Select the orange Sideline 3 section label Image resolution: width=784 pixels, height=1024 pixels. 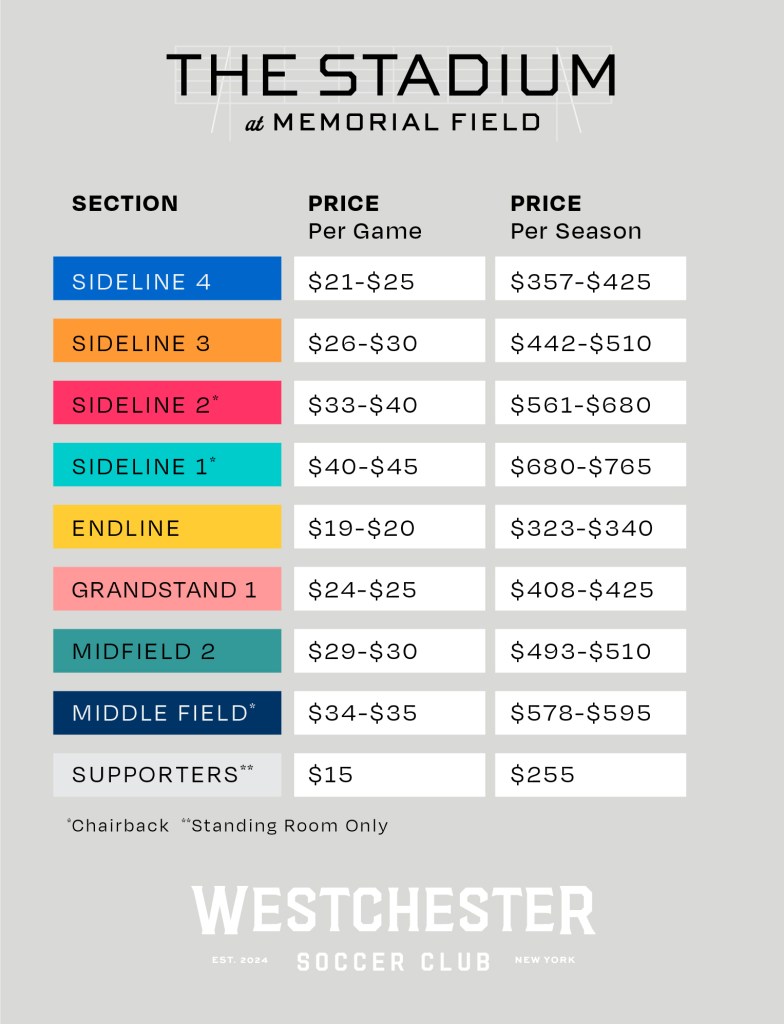click(x=167, y=340)
